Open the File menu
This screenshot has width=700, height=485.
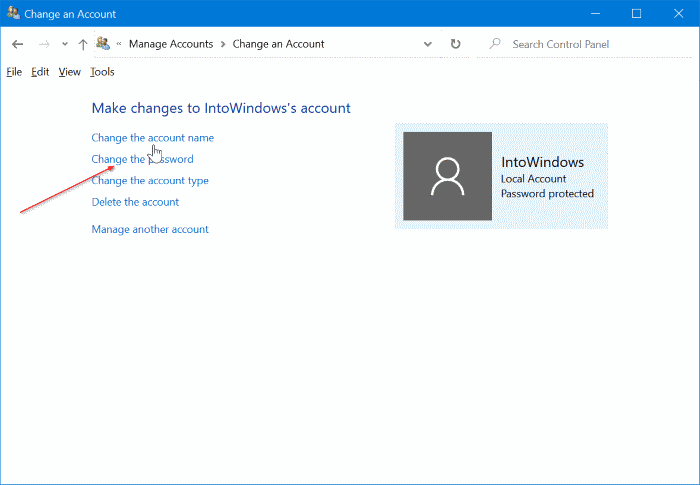[14, 72]
